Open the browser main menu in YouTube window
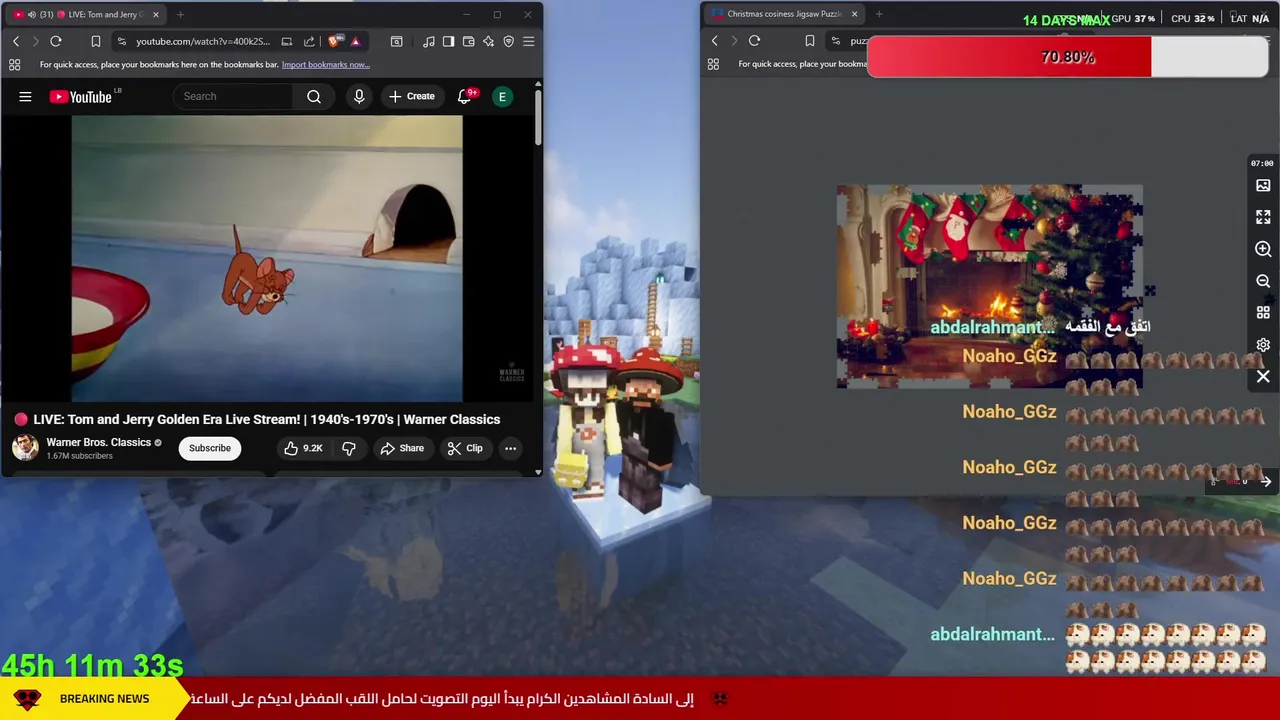This screenshot has height=720, width=1280. tap(528, 41)
